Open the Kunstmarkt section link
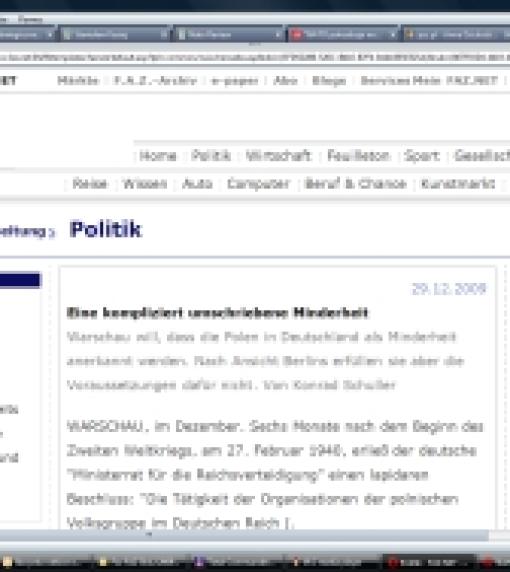The height and width of the screenshot is (572, 510). (x=458, y=183)
